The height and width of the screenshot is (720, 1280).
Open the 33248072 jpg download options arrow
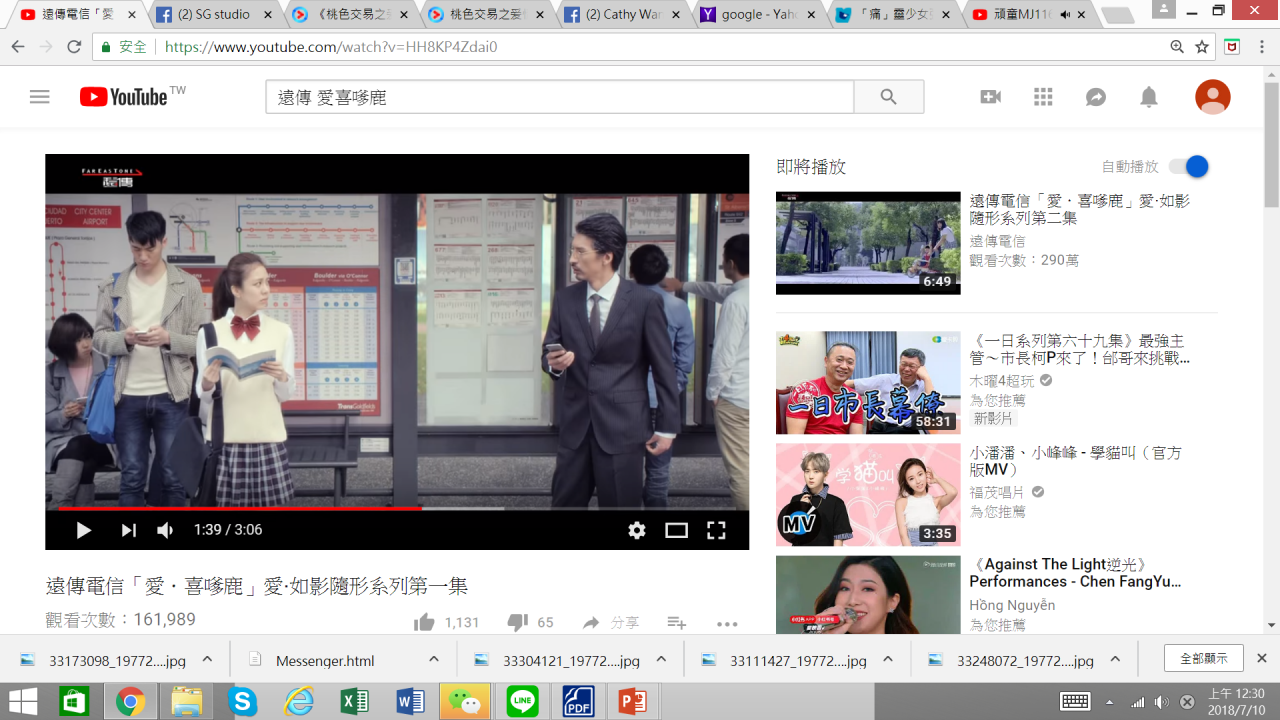1115,660
